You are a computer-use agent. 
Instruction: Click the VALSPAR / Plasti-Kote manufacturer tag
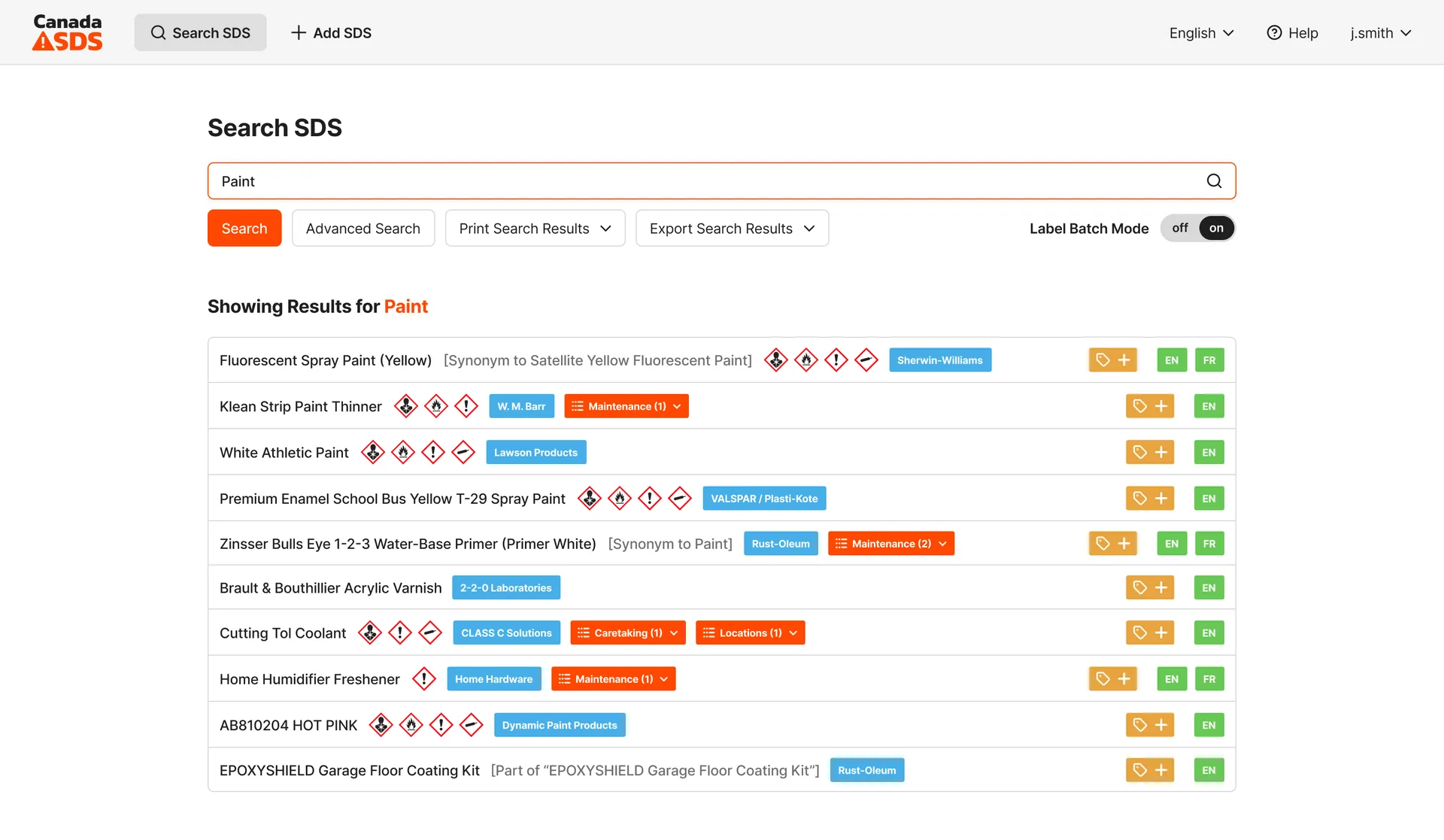(764, 498)
